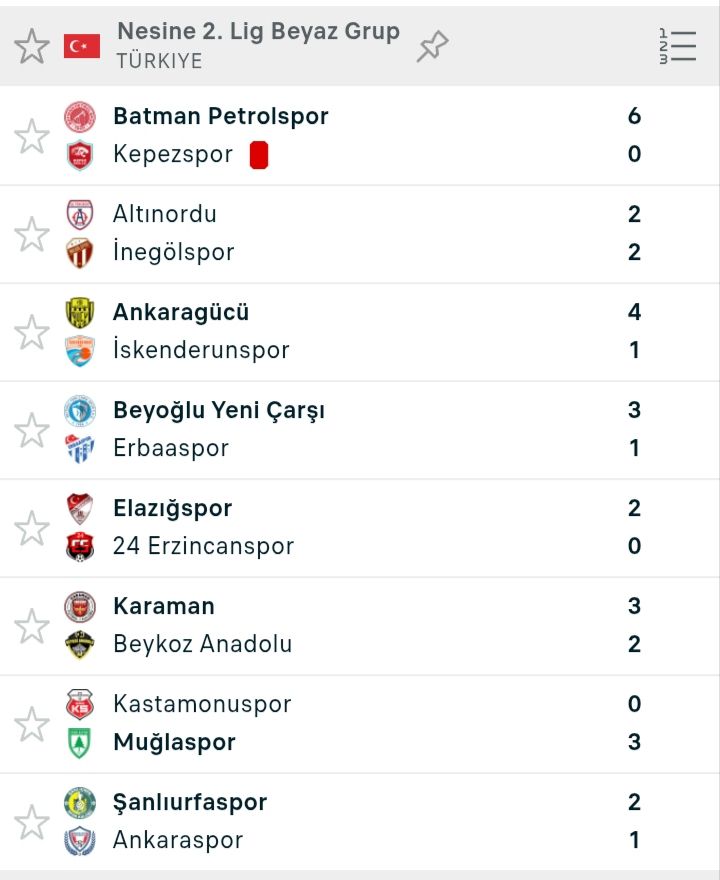This screenshot has height=880, width=720.
Task: Click the Türkiye flag icon
Action: [82, 46]
